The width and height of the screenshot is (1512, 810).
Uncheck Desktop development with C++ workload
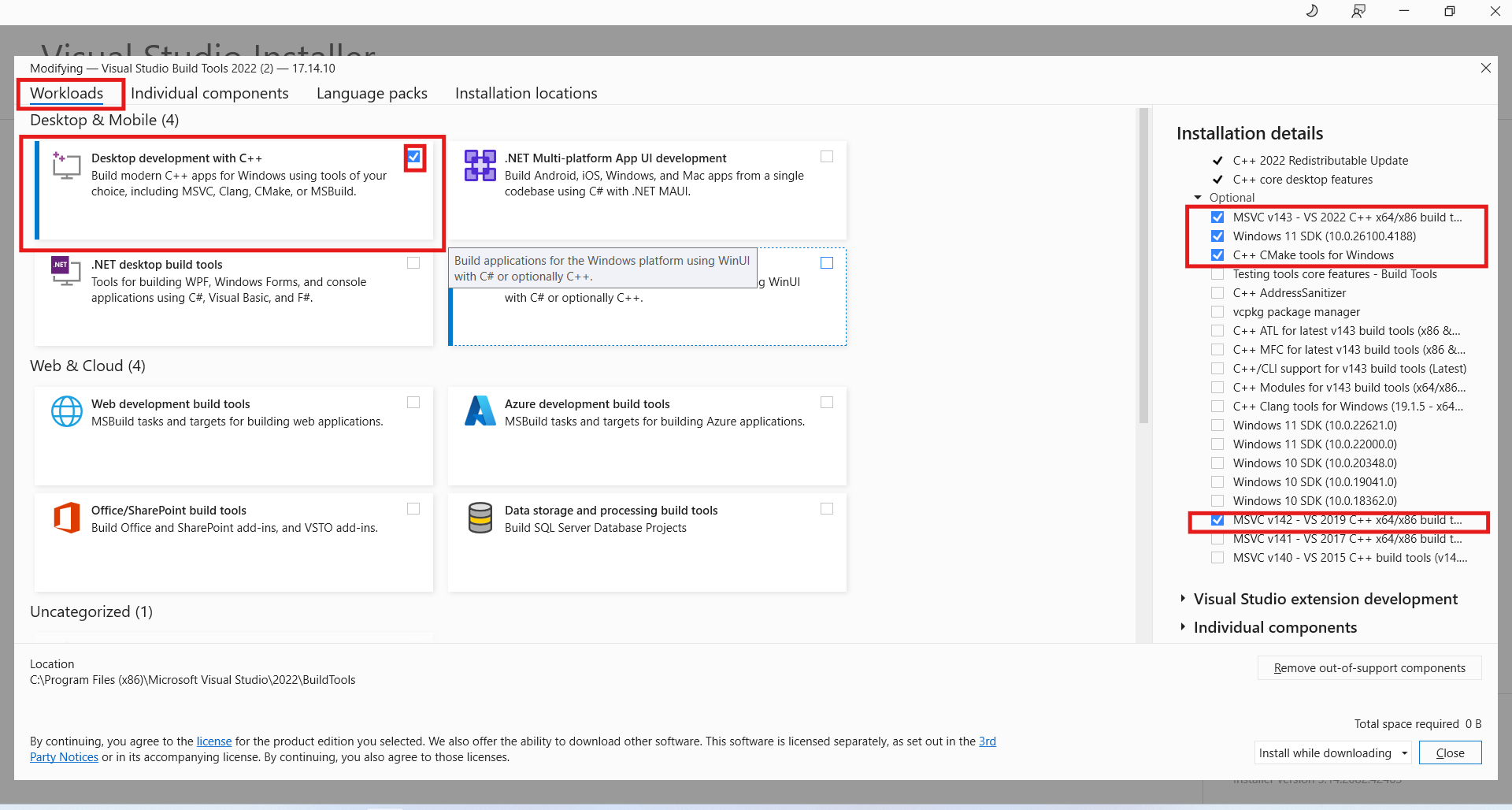(x=413, y=157)
